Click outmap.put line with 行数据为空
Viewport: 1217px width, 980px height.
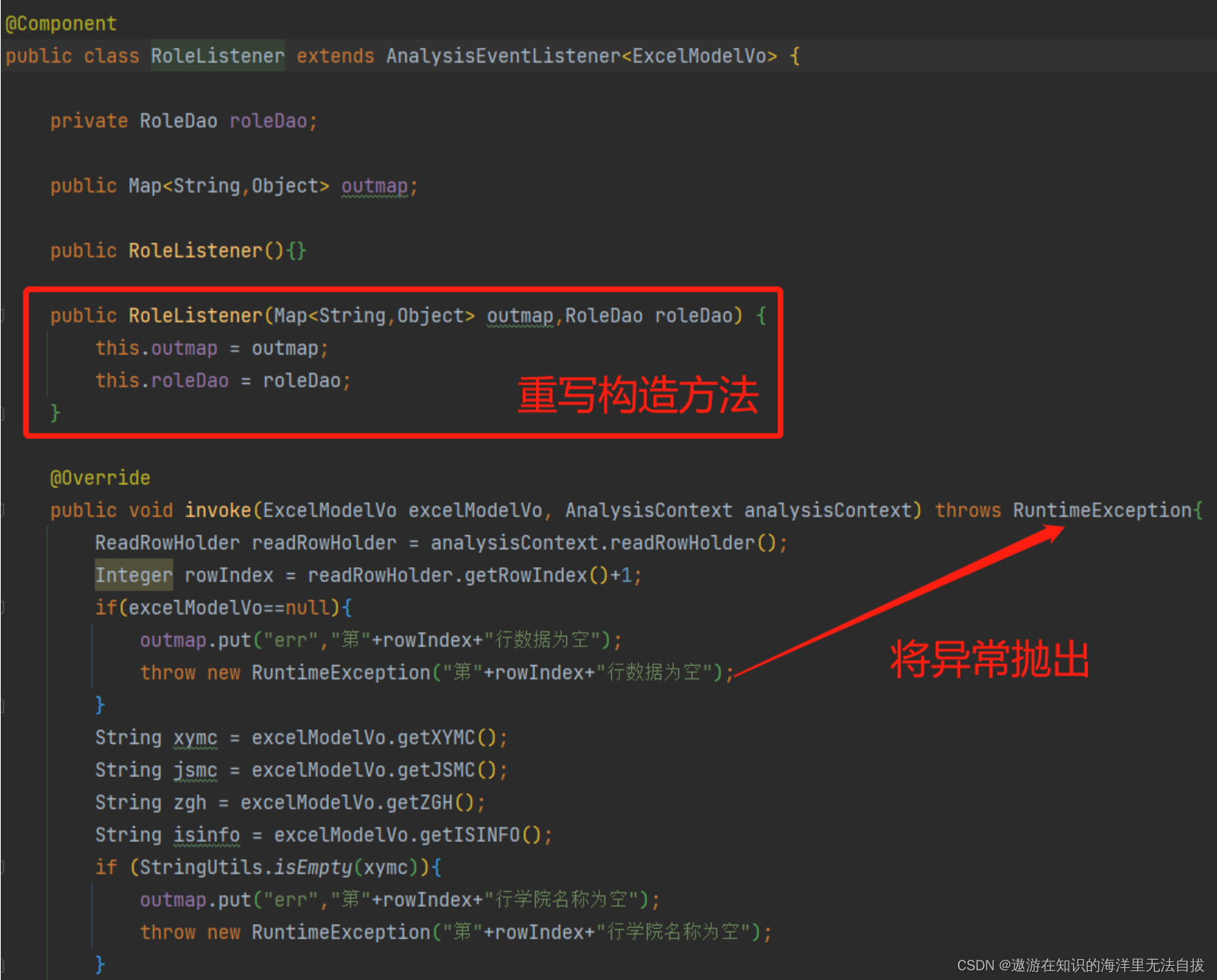pos(381,640)
